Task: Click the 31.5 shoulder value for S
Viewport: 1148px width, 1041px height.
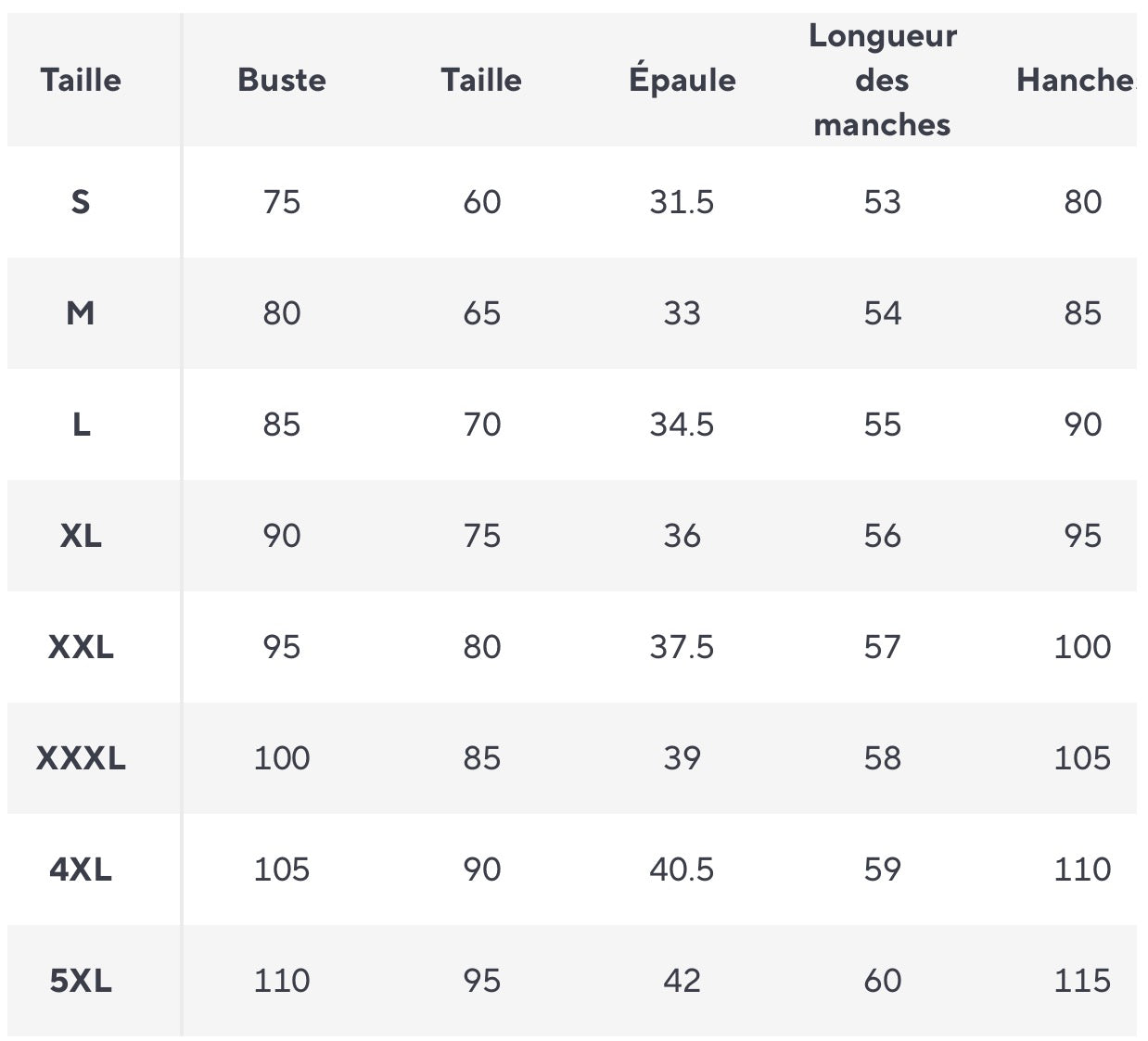Action: coord(682,201)
